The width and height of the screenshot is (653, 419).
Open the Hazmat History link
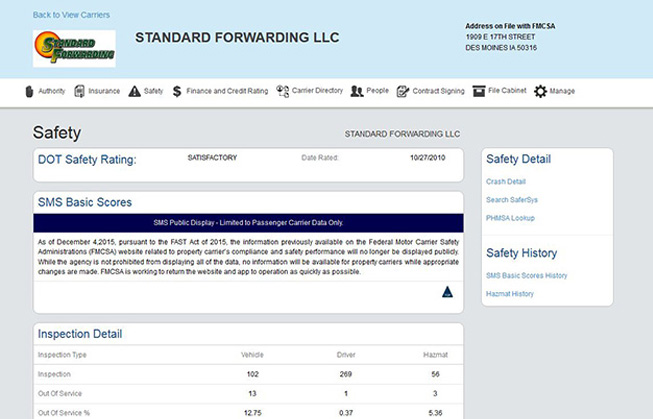point(510,294)
